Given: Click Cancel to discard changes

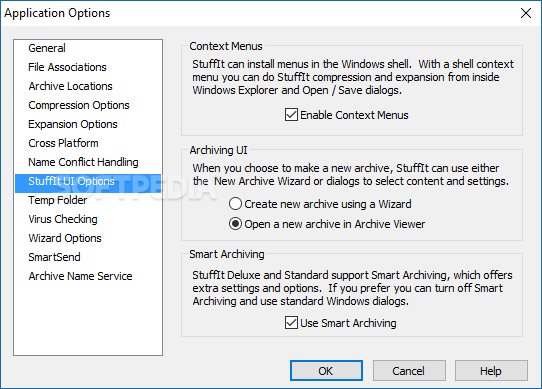Looking at the screenshot, I should point(409,371).
